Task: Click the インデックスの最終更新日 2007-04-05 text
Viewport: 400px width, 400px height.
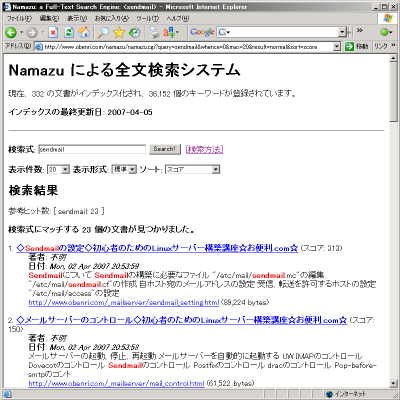Action: 80,112
